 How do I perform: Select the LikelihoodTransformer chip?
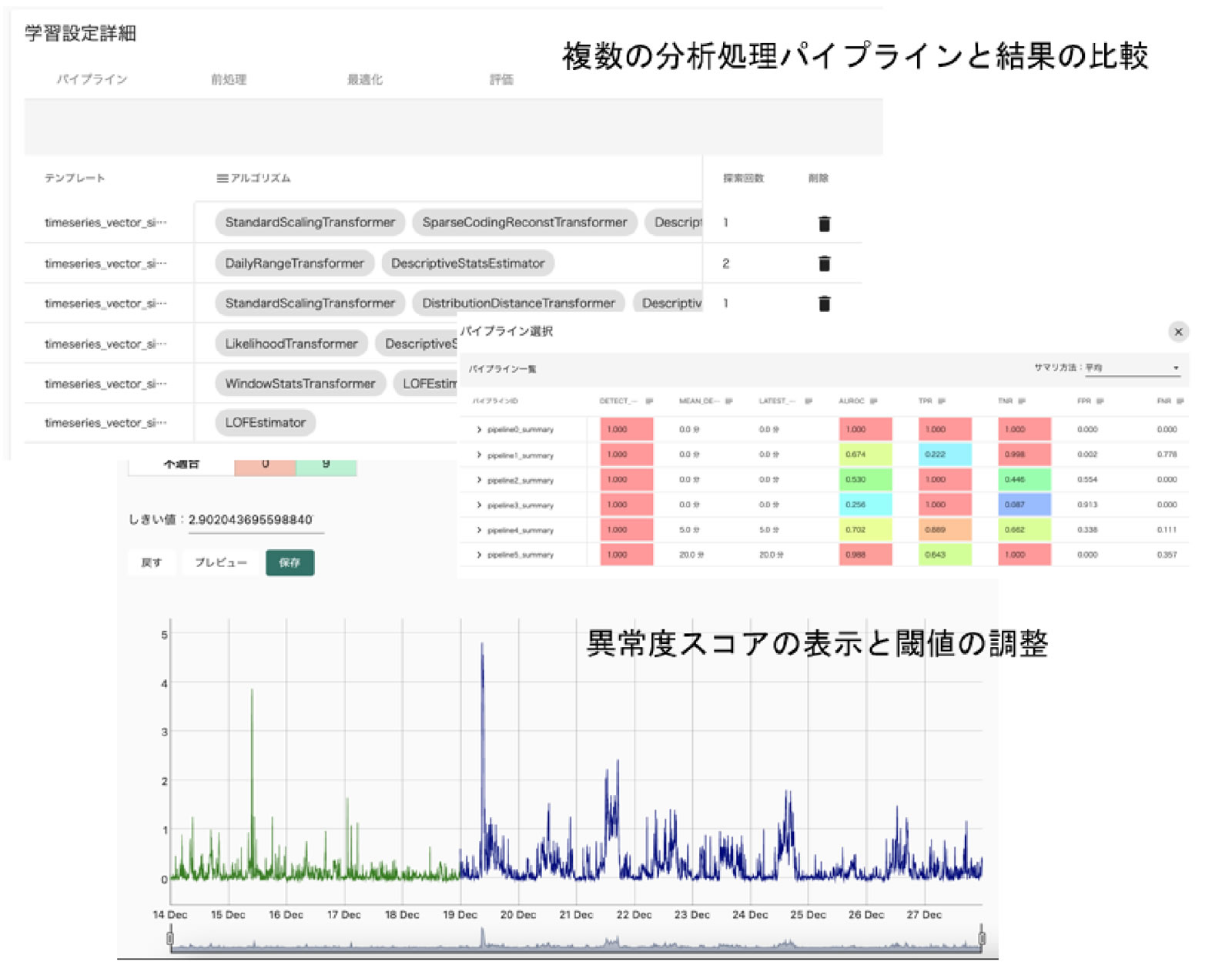coord(291,344)
